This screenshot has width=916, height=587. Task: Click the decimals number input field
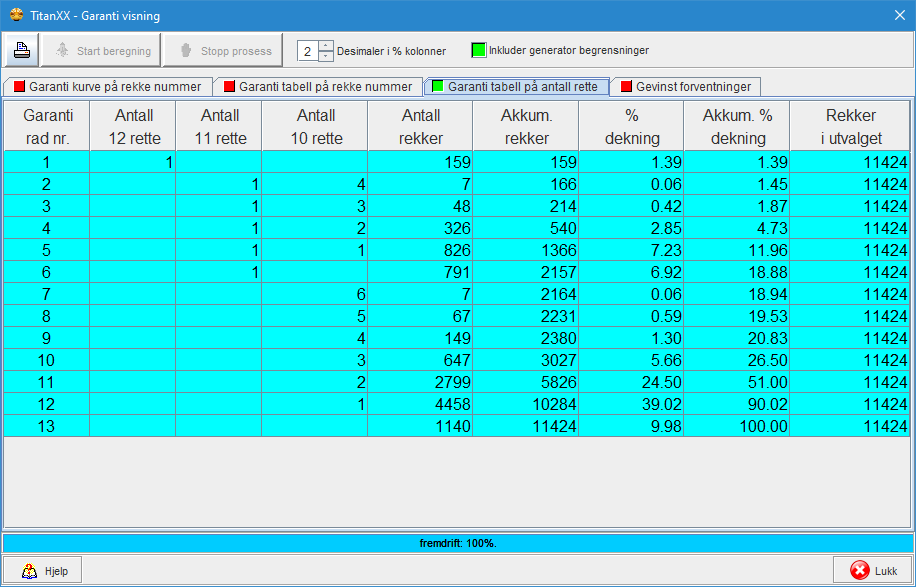307,51
